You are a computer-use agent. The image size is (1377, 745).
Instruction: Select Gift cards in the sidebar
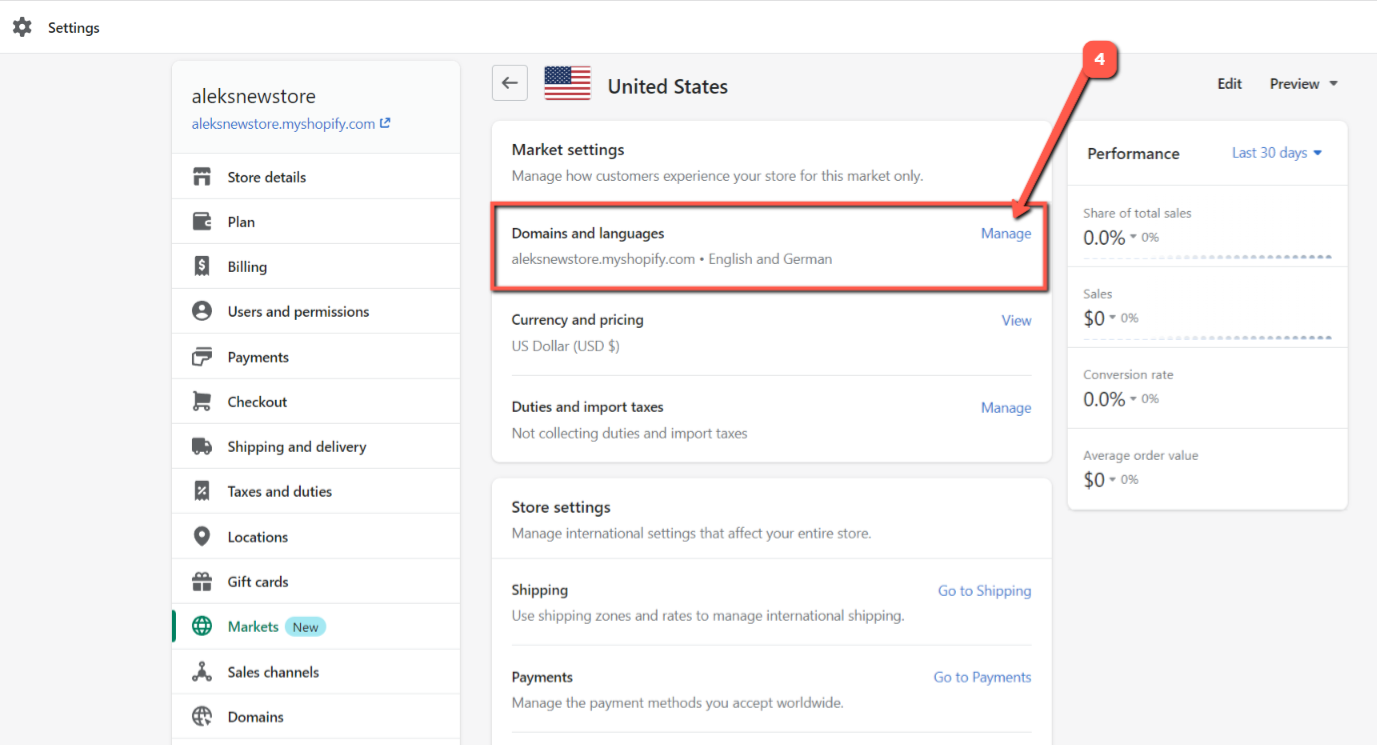[x=316, y=582]
